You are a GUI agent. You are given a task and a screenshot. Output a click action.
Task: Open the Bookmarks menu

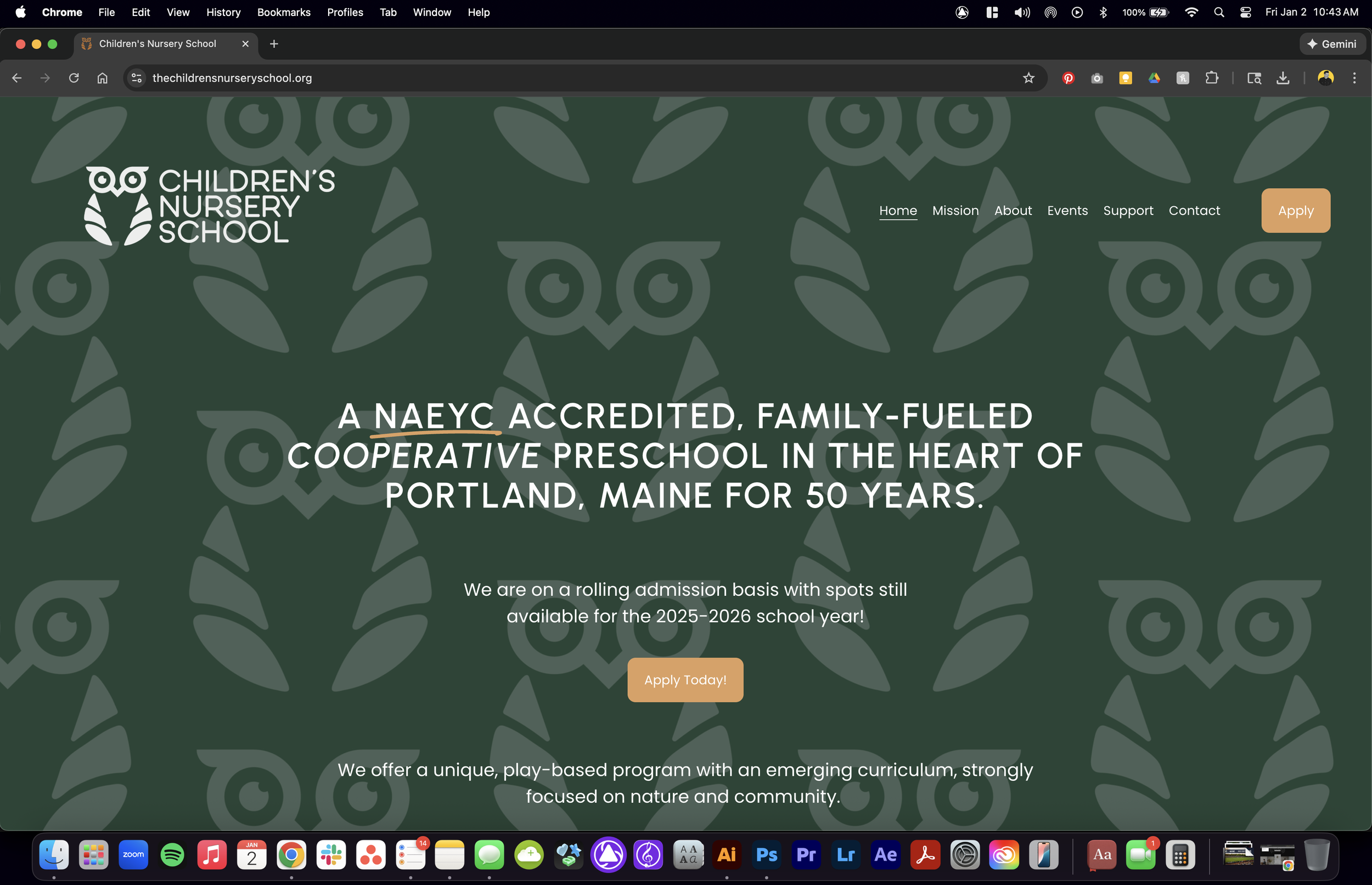click(283, 12)
